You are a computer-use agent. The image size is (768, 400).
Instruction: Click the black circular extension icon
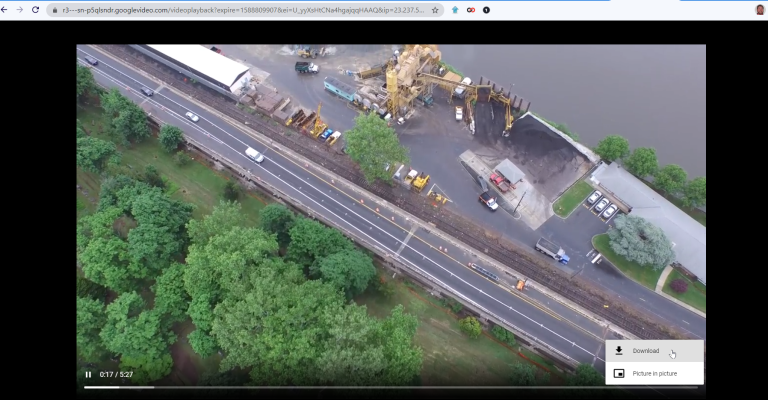point(486,9)
